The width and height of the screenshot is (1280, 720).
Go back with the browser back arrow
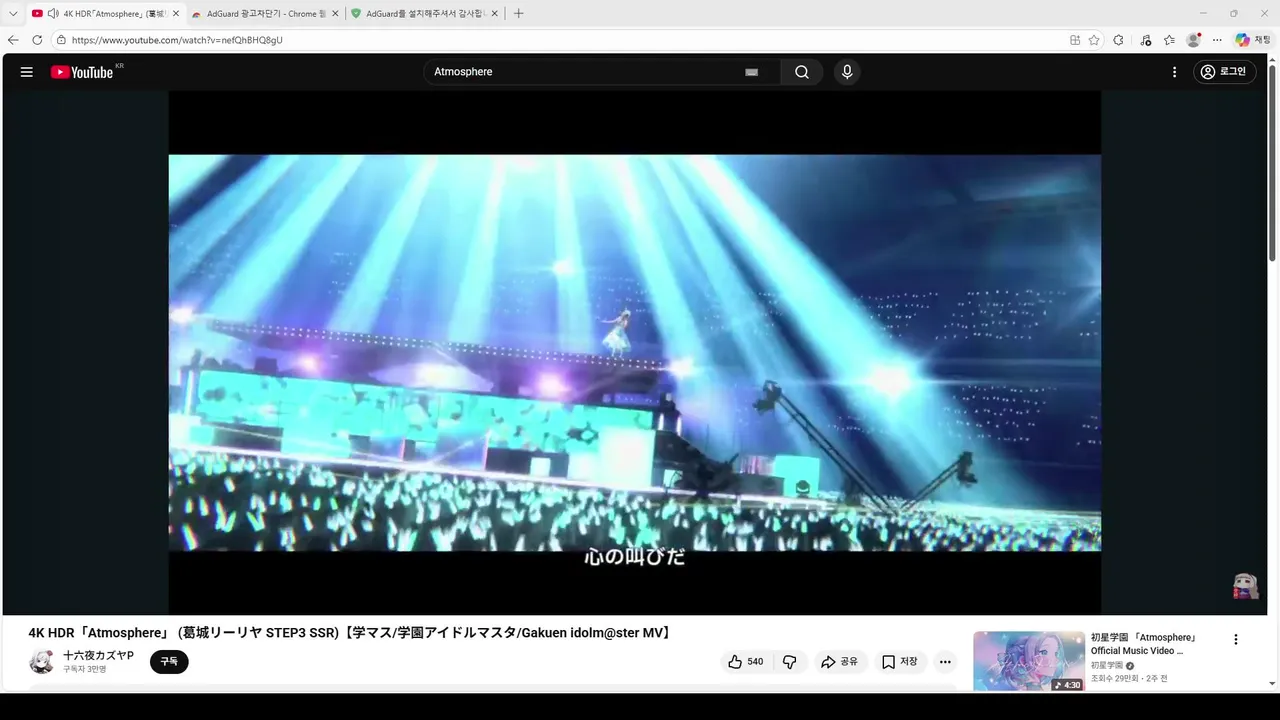click(x=13, y=40)
